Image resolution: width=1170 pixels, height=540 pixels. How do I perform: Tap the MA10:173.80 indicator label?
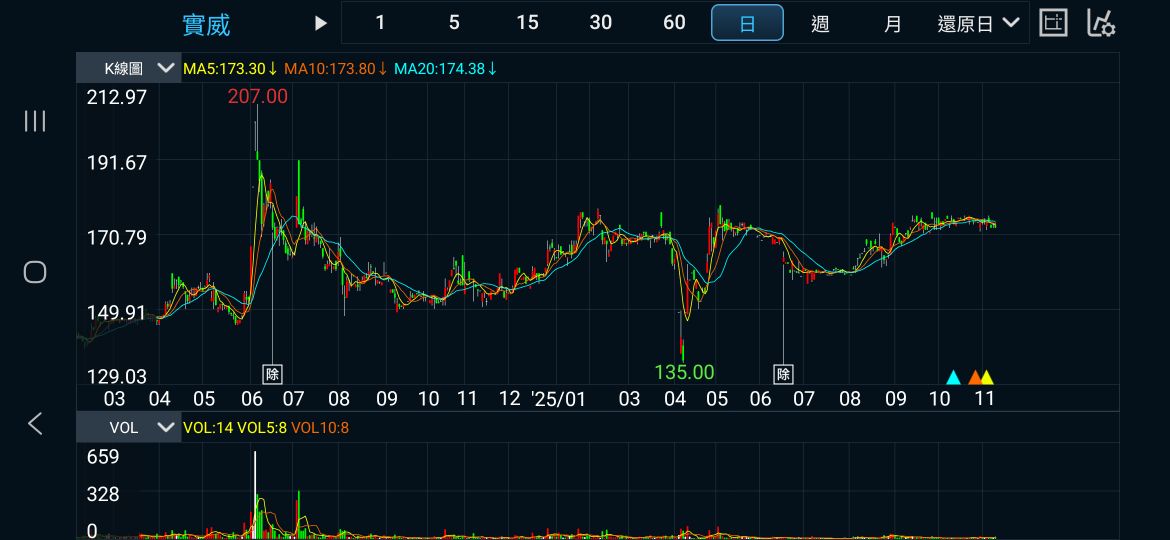coord(335,69)
